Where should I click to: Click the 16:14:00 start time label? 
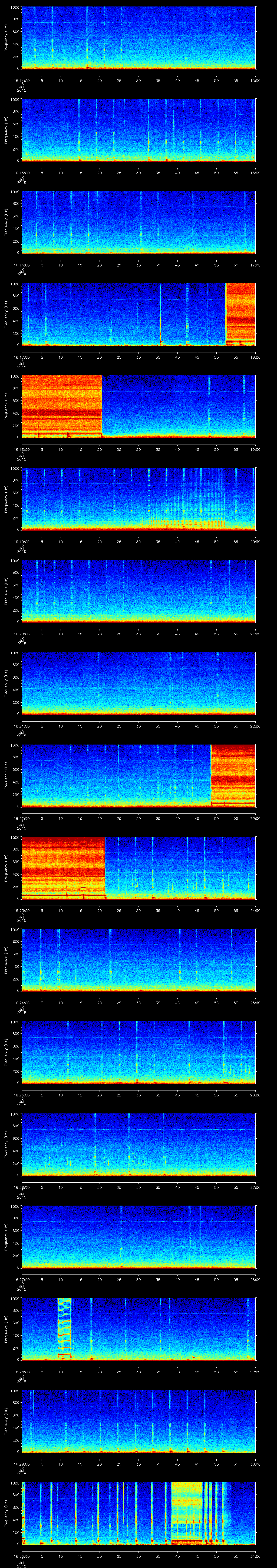[21, 80]
